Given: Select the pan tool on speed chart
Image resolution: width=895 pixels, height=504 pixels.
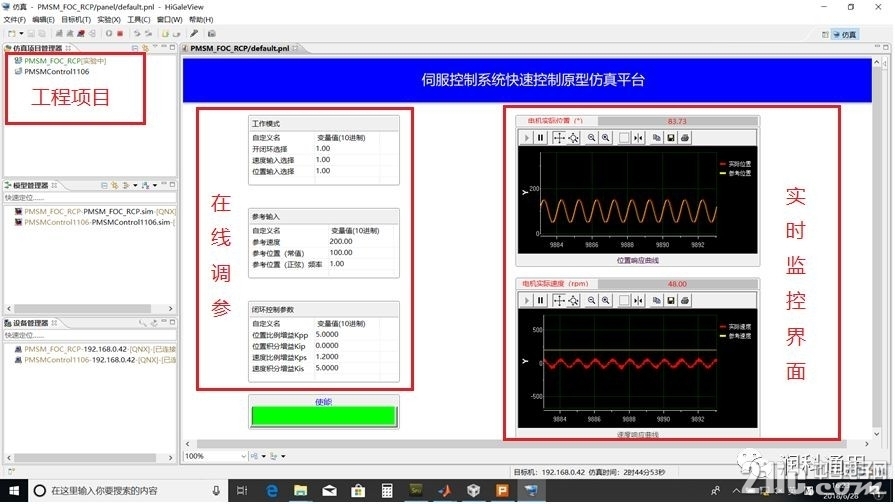Looking at the screenshot, I should click(x=559, y=300).
